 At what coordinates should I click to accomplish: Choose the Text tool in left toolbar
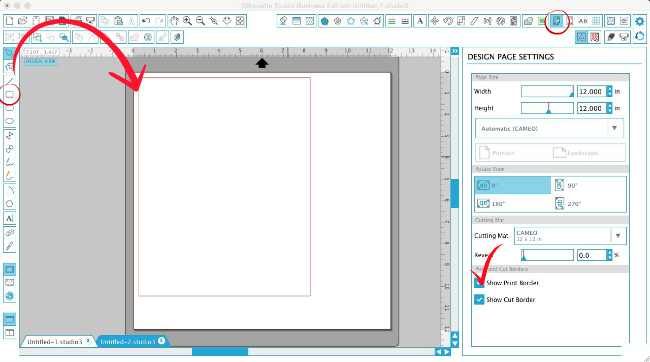point(10,218)
